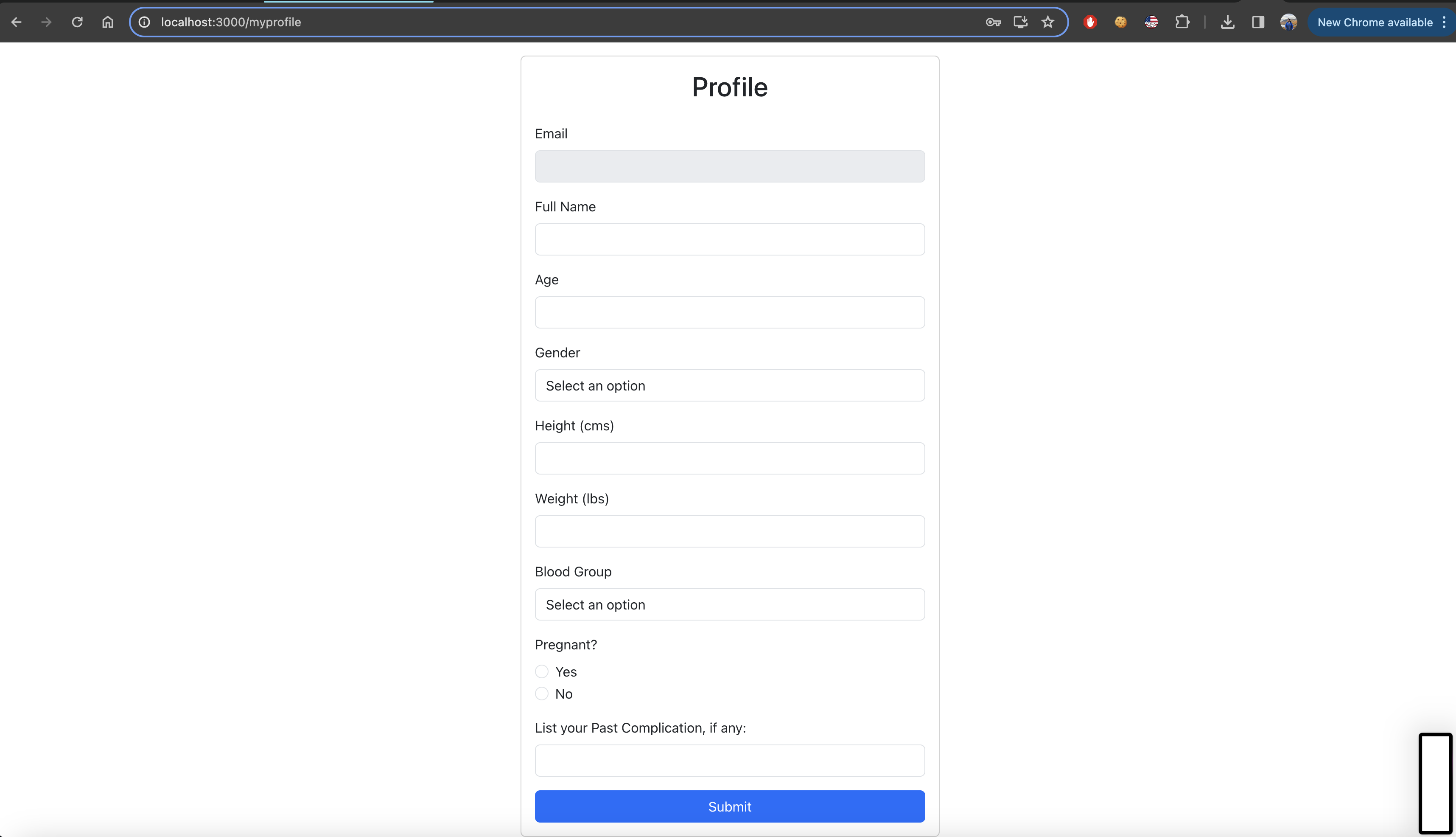Select No for Pregnant
The width and height of the screenshot is (1456, 837).
click(x=542, y=694)
